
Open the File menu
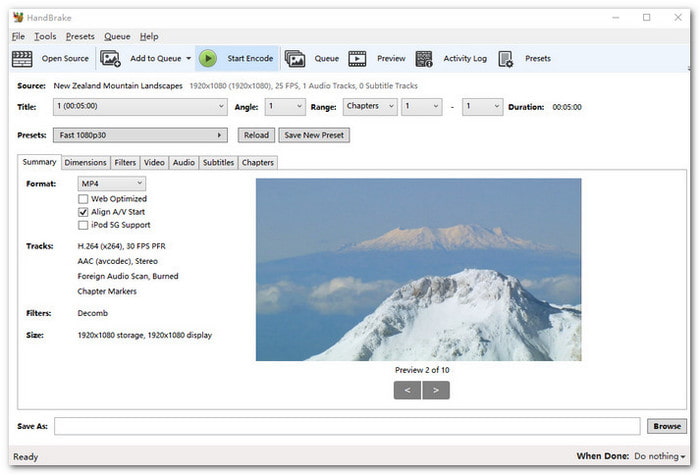tap(18, 37)
